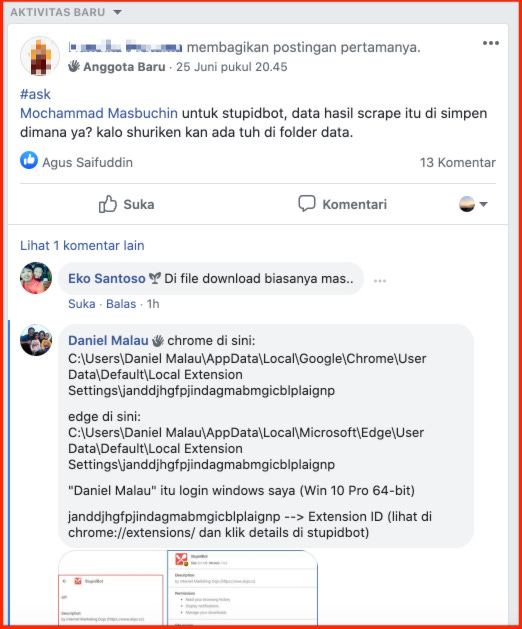This screenshot has width=522, height=629.
Task: Click Balas under Eko Santoso's comment
Action: (121, 304)
